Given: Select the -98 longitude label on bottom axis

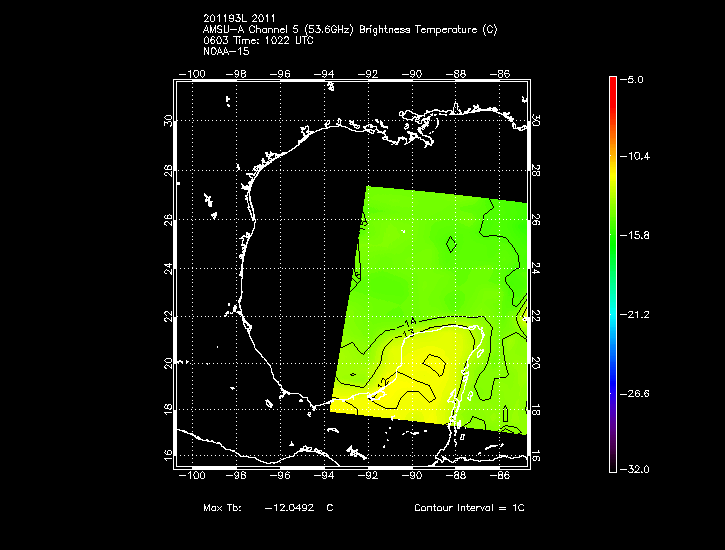Looking at the screenshot, I should 236,475.
